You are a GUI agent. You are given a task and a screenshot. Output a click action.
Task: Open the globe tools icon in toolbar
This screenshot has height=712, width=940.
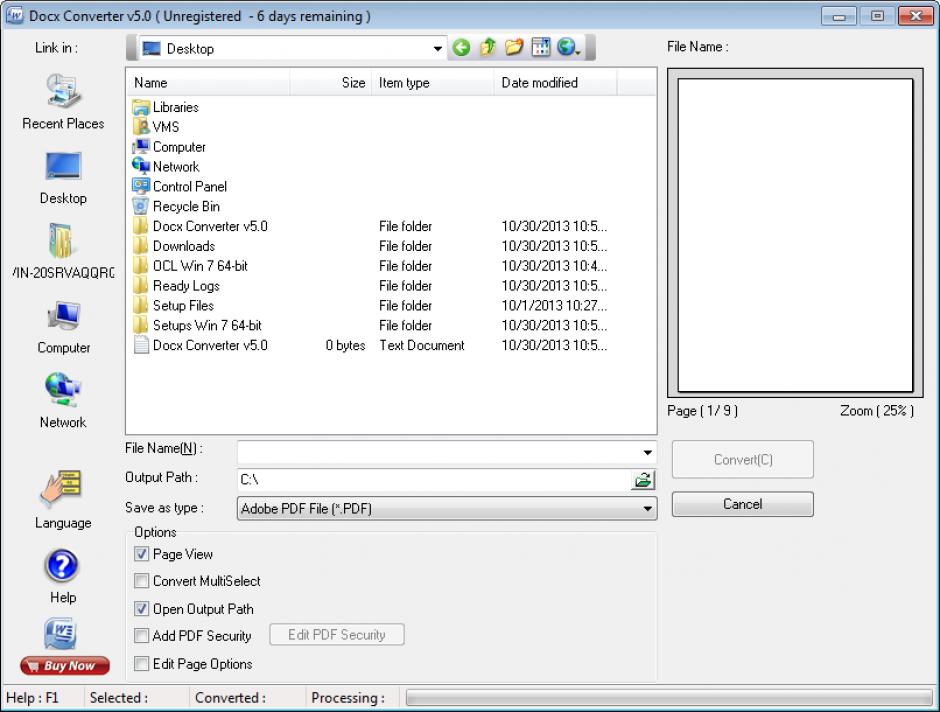point(568,47)
